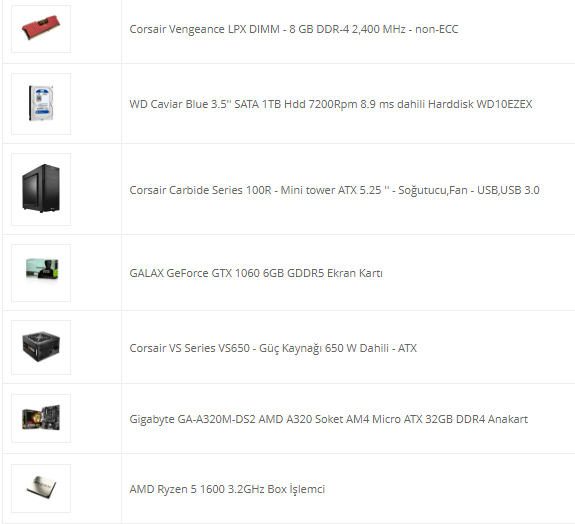The image size is (575, 524).
Task: Click WD Caviar Blue 1TB Harddisk link
Action: [x=331, y=104]
